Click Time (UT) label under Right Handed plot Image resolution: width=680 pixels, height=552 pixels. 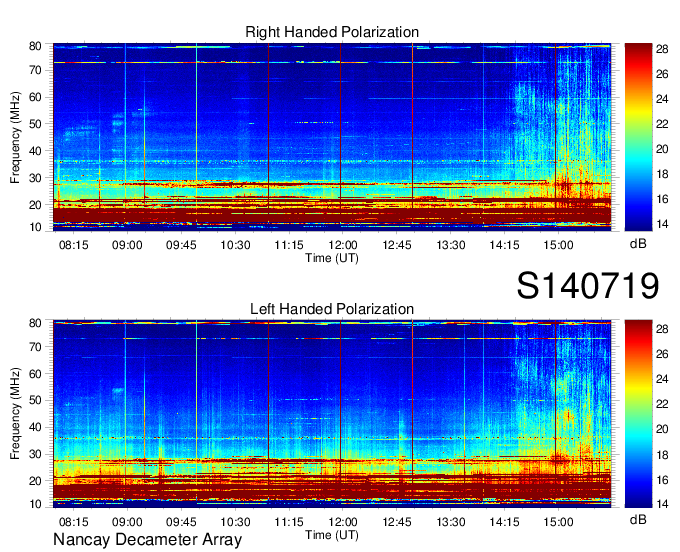(x=332, y=258)
